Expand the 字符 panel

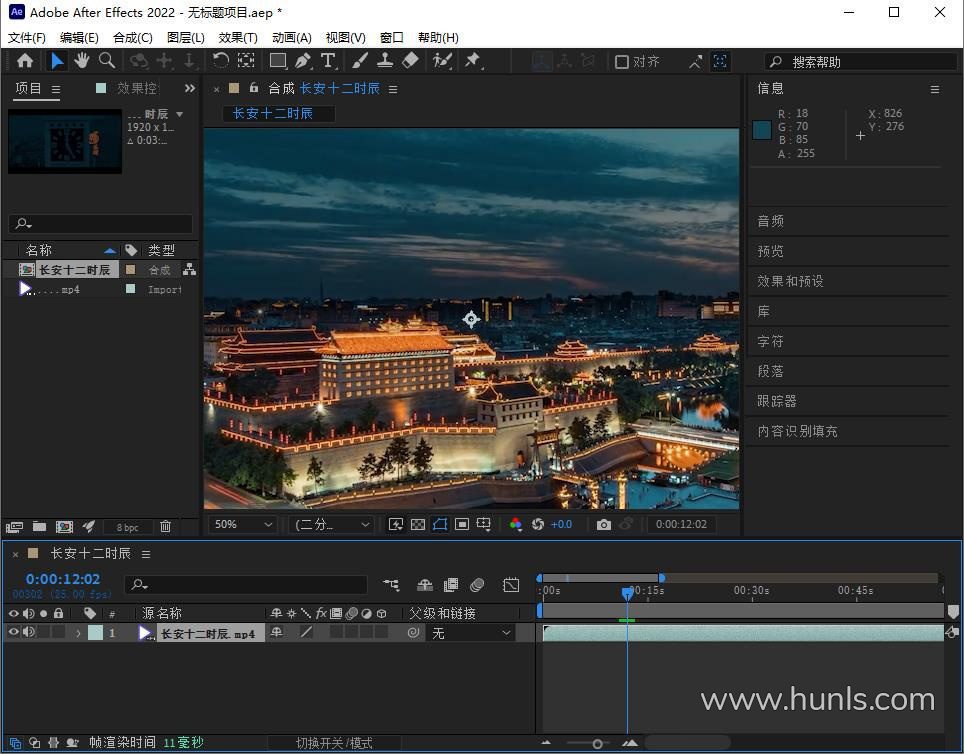[x=770, y=341]
